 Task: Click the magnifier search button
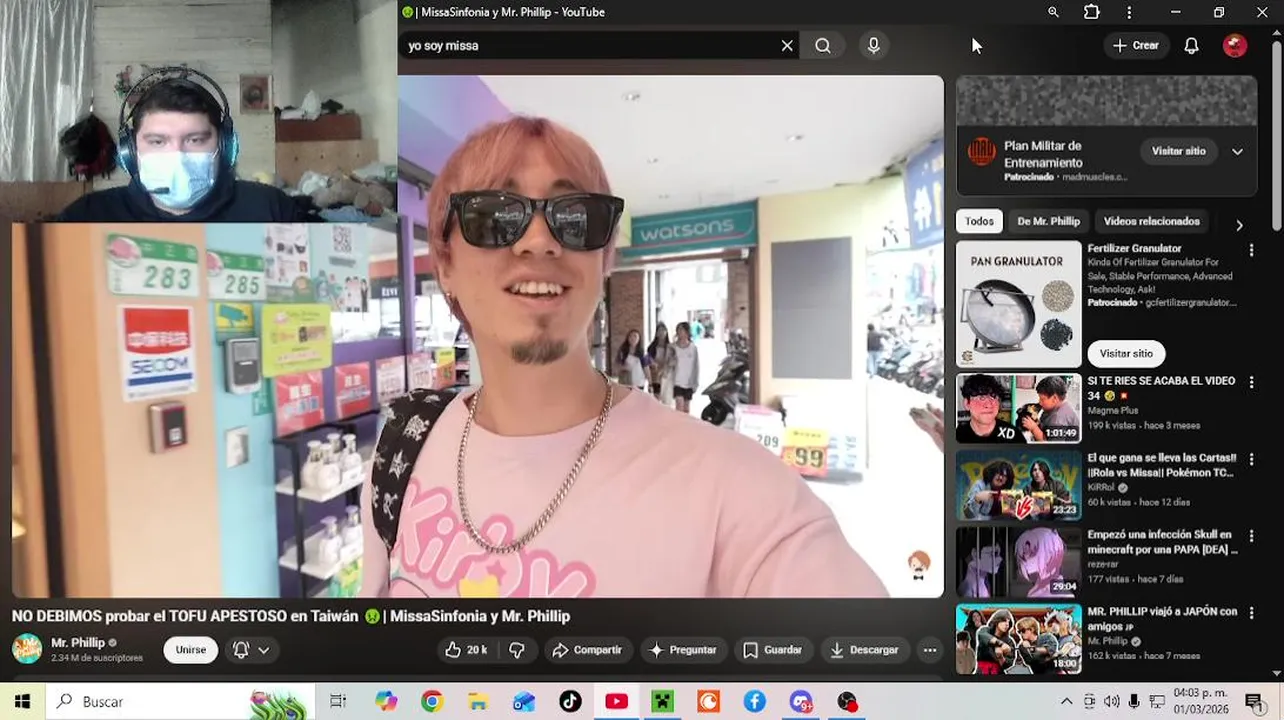pos(823,46)
